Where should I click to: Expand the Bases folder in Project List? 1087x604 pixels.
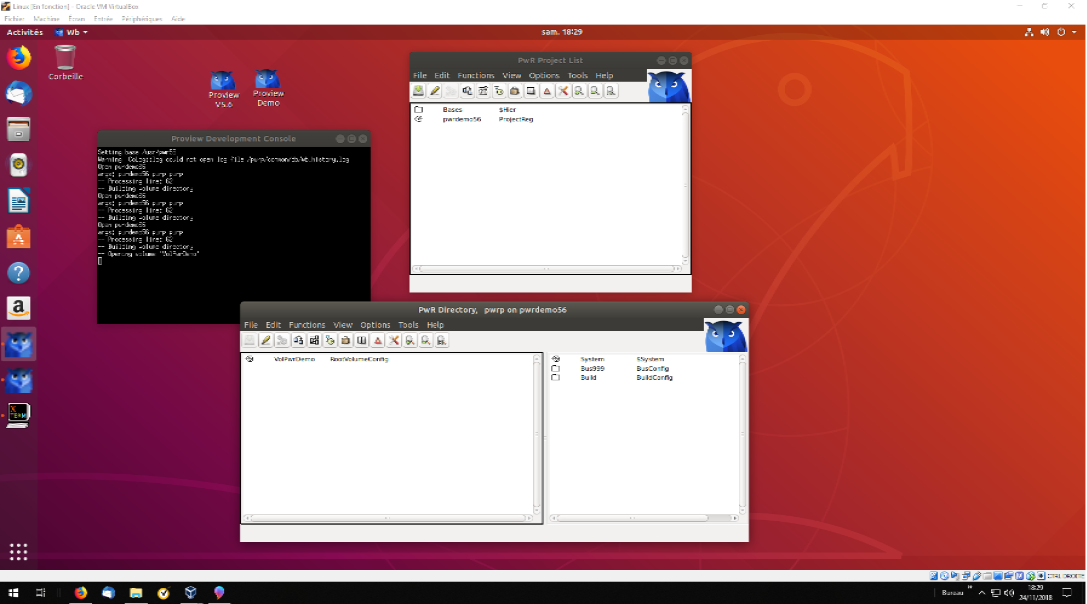419,109
